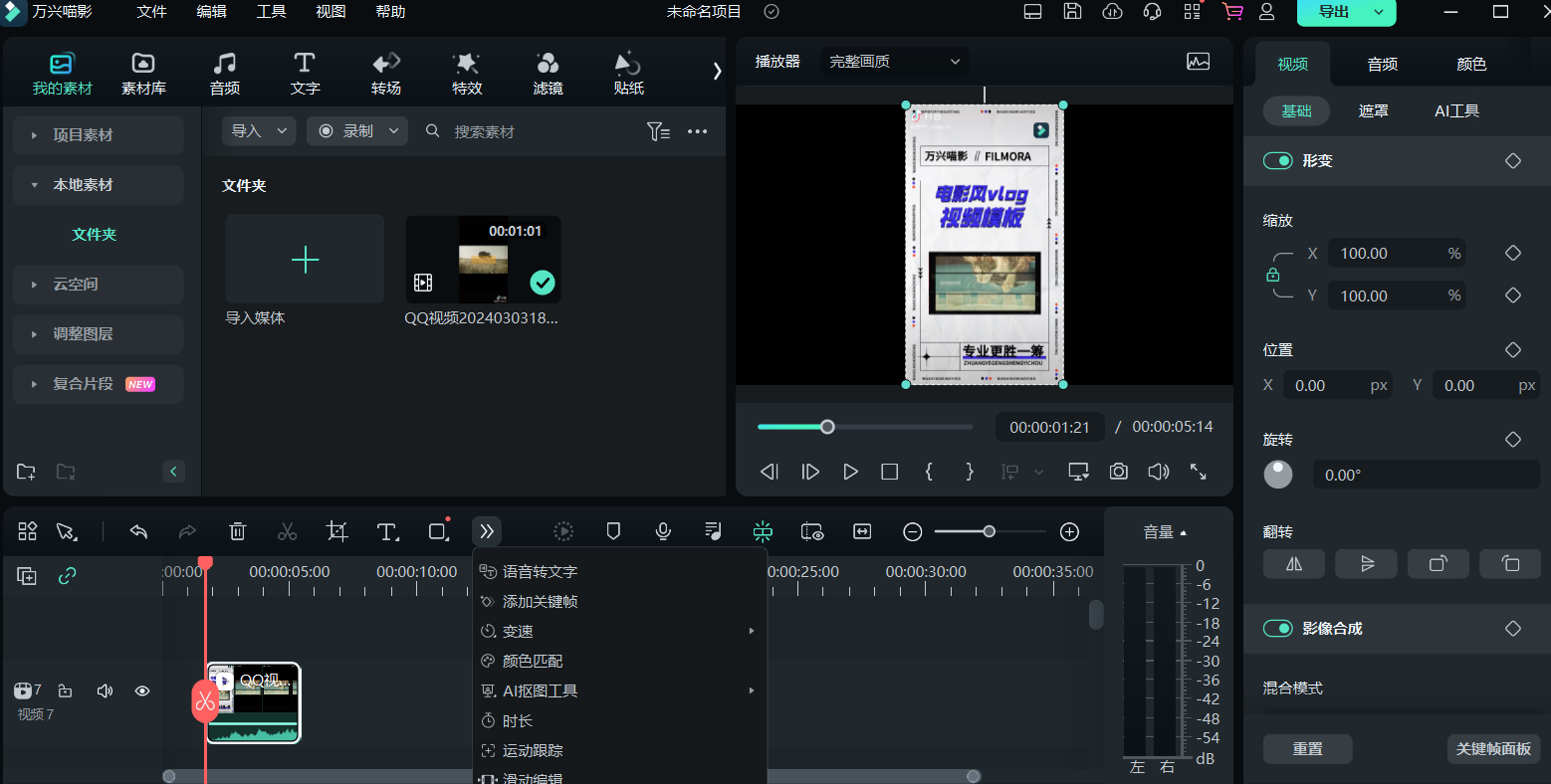Click the player progress slider handle
The height and width of the screenshot is (784, 1551).
[x=827, y=427]
